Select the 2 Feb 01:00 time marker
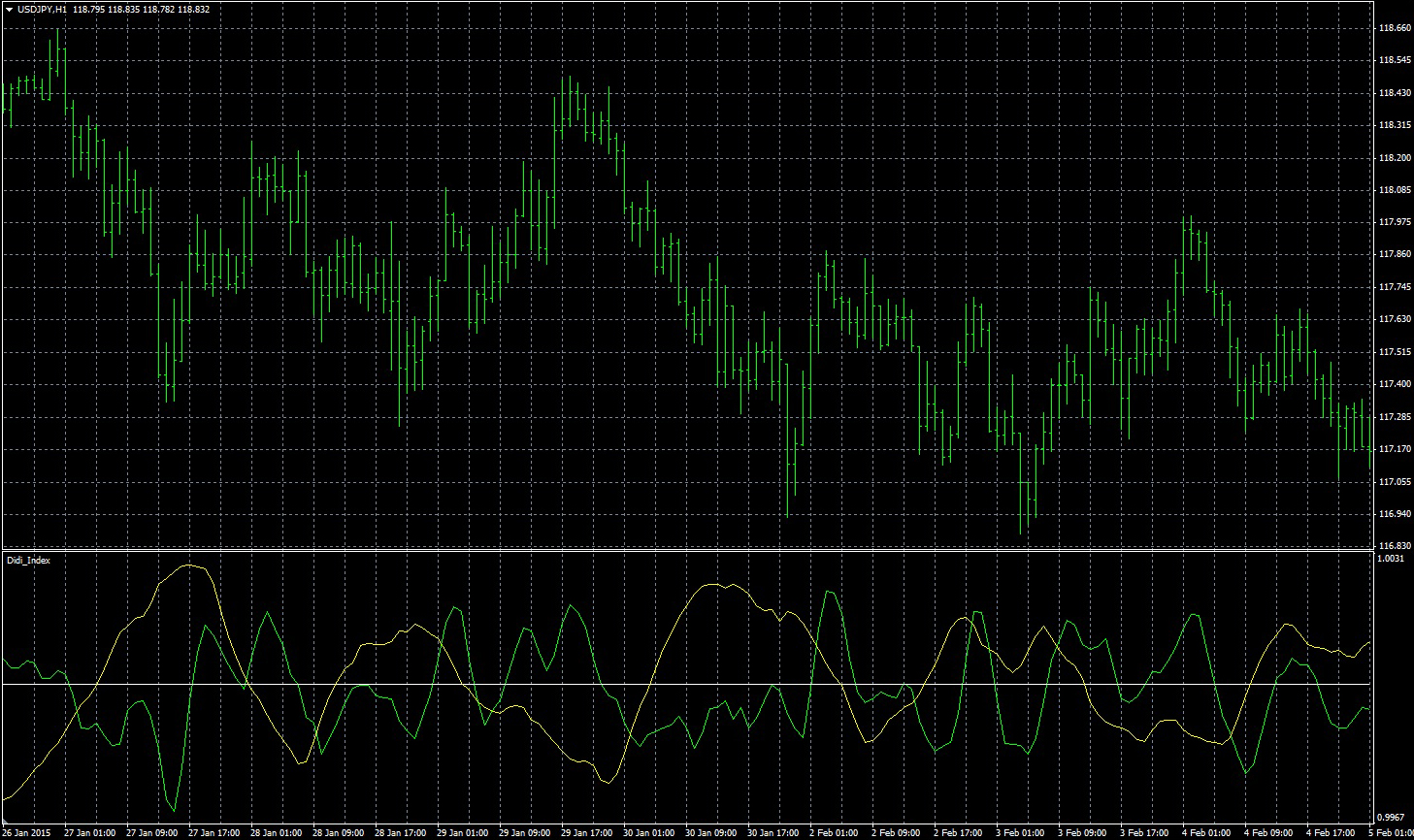1414x840 pixels. pos(837,832)
